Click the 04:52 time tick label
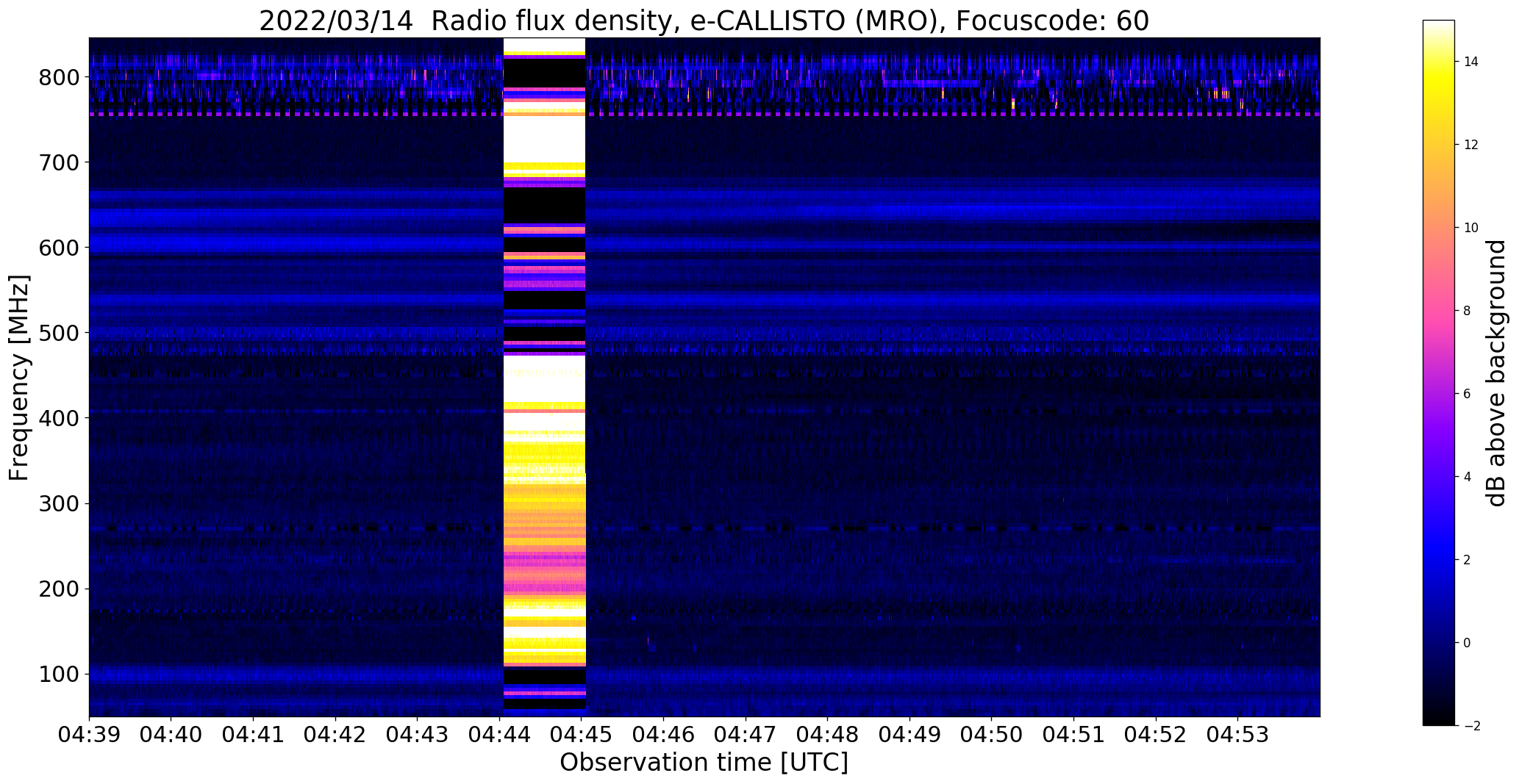This screenshot has height=784, width=1519. pyautogui.click(x=1156, y=735)
